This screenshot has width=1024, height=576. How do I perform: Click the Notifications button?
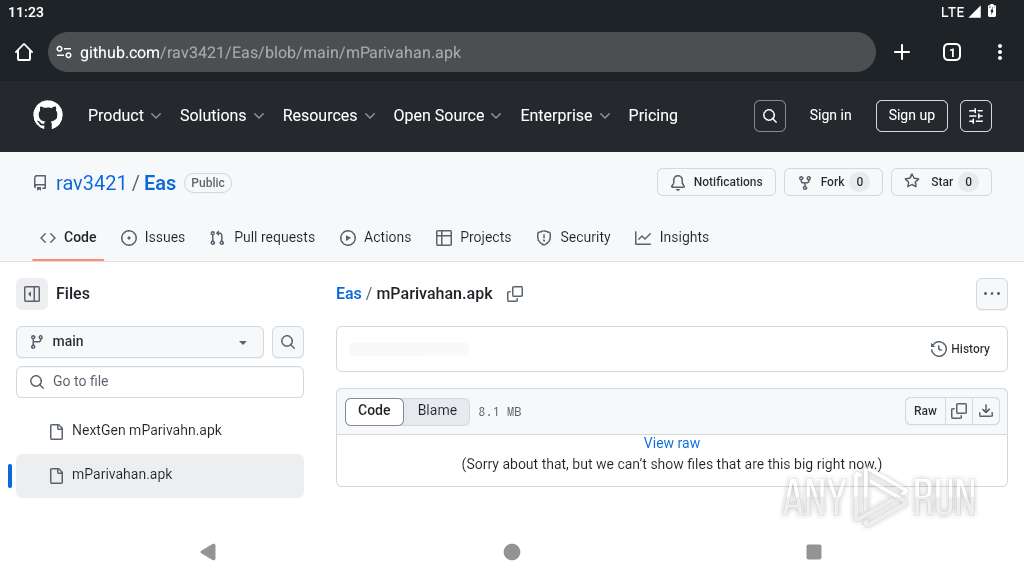716,182
